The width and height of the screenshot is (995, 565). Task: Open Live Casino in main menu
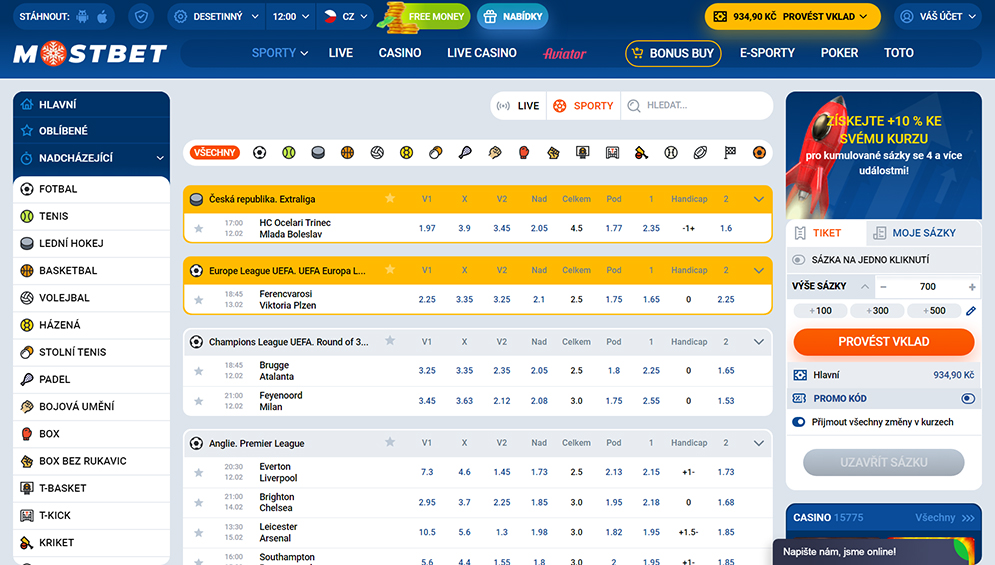[x=481, y=53]
